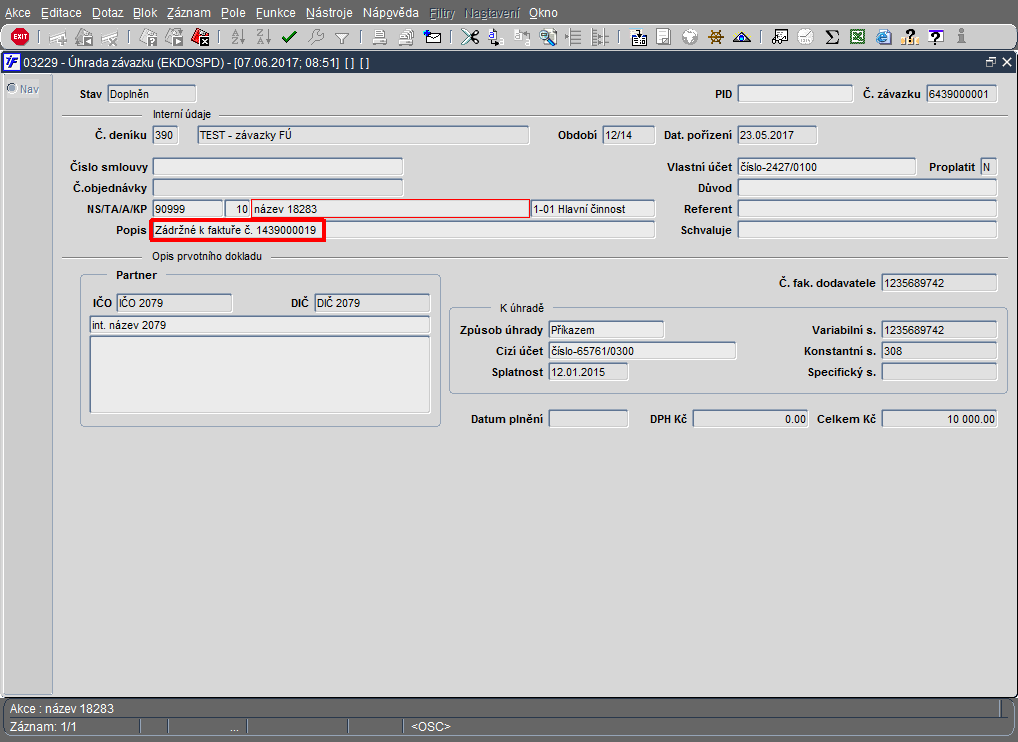The height and width of the screenshot is (742, 1018).
Task: Open the Nápověda menu
Action: (390, 13)
